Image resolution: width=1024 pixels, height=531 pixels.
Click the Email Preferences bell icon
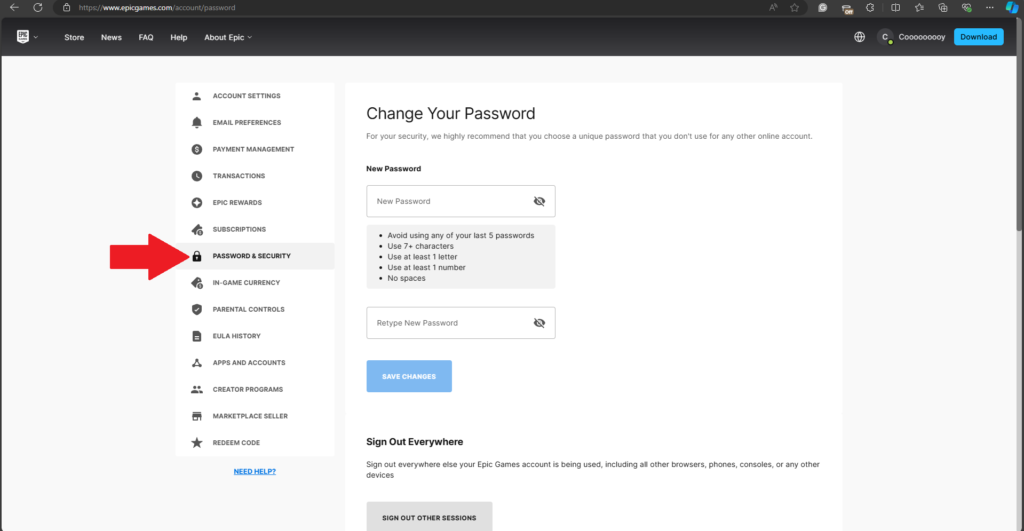click(197, 123)
